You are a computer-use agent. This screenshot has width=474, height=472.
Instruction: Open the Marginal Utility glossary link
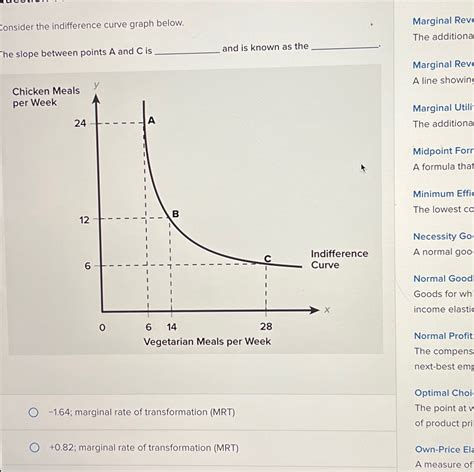coord(443,108)
